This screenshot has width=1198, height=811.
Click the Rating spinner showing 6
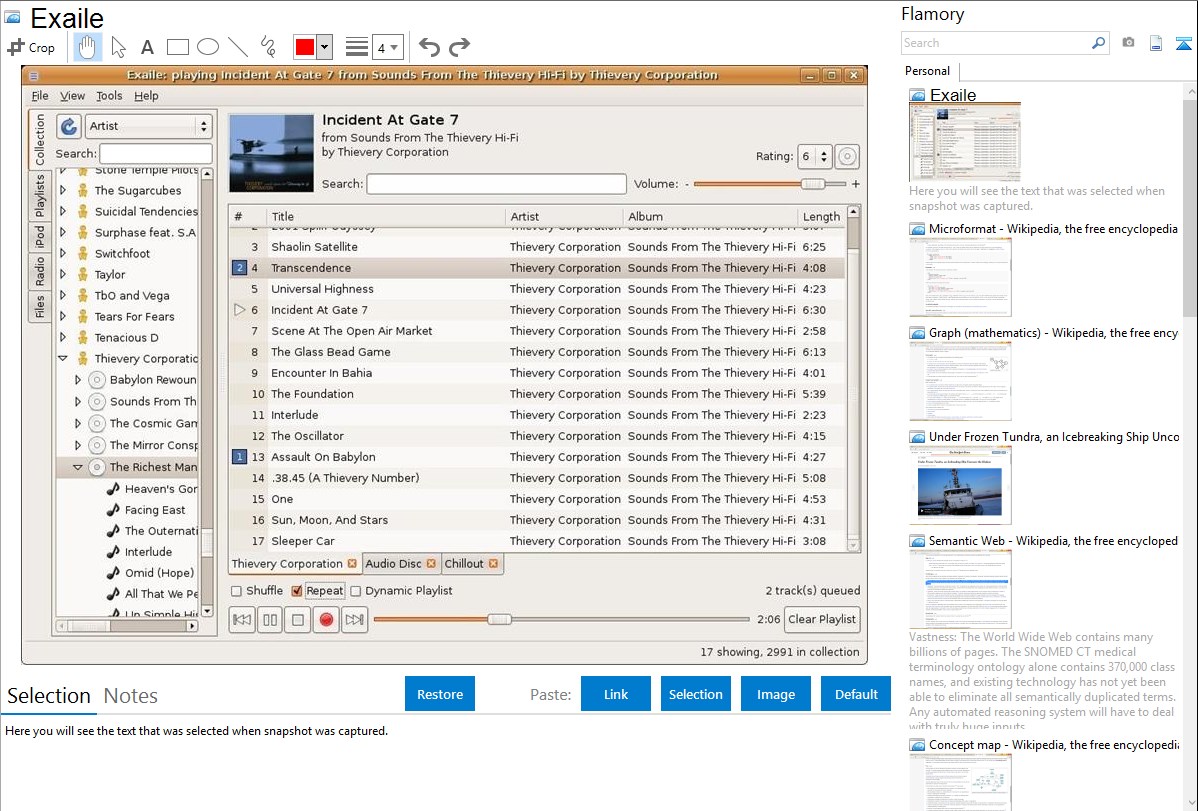(814, 157)
